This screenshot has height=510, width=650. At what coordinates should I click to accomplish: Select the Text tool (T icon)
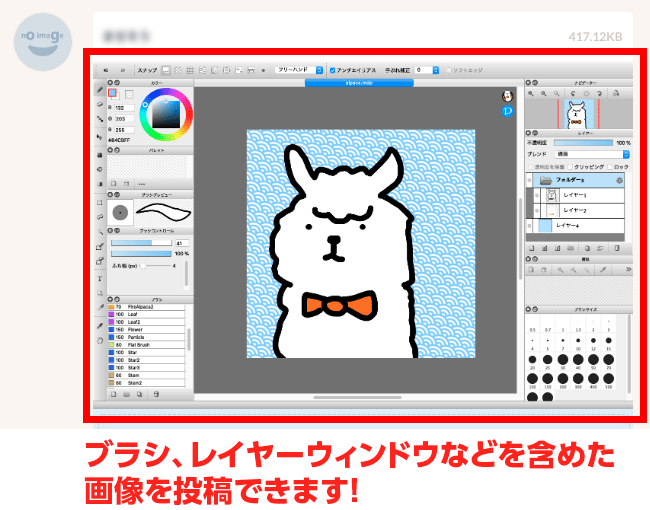pos(100,279)
